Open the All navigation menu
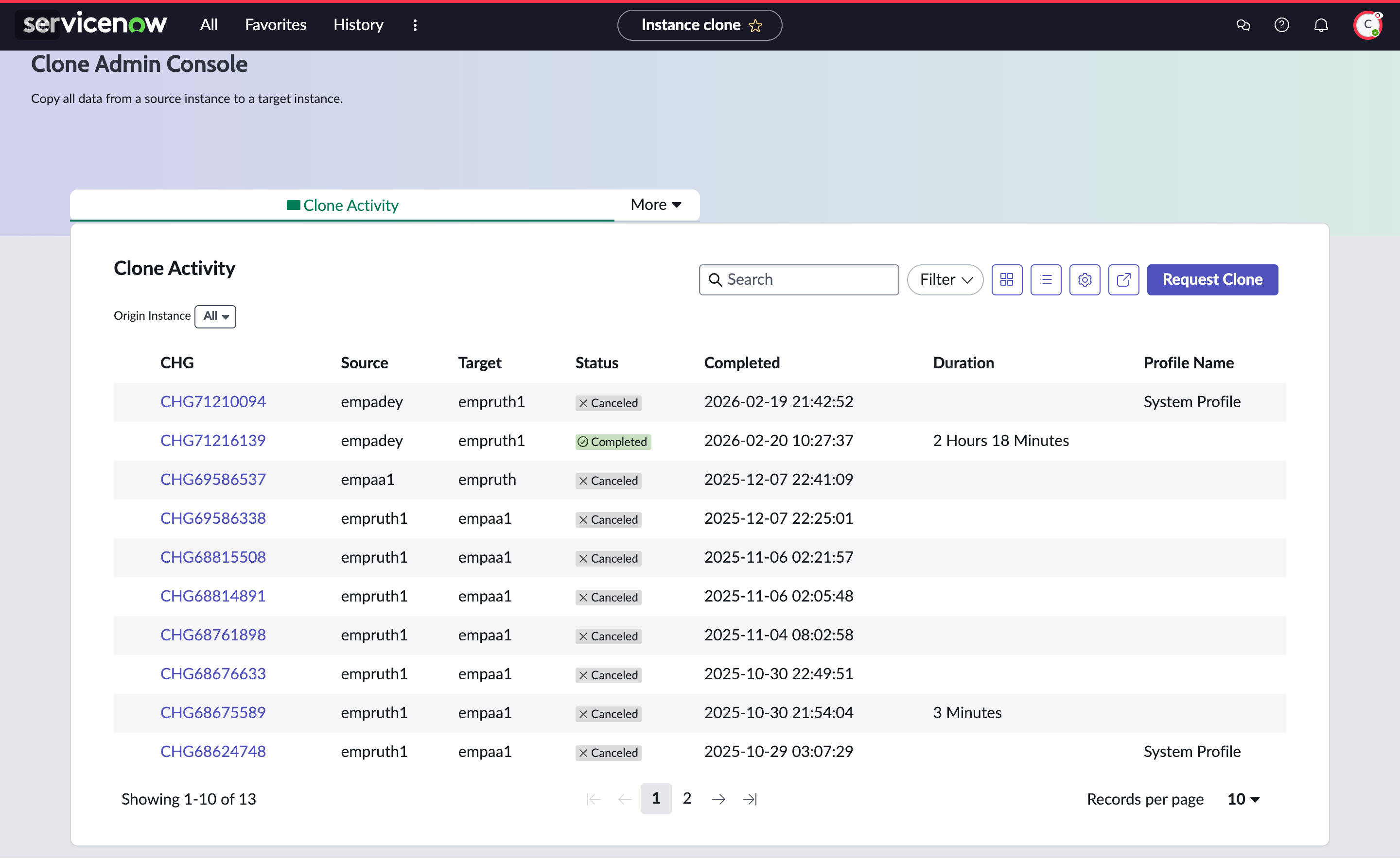The image size is (1400, 860). pyautogui.click(x=209, y=24)
